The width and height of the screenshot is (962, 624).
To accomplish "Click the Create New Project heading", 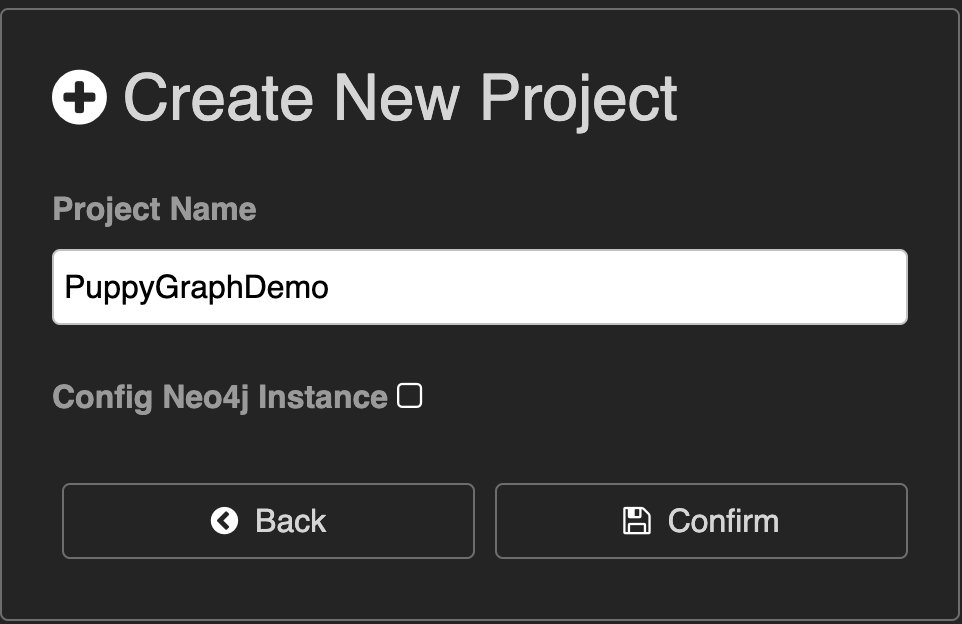I will click(x=400, y=98).
